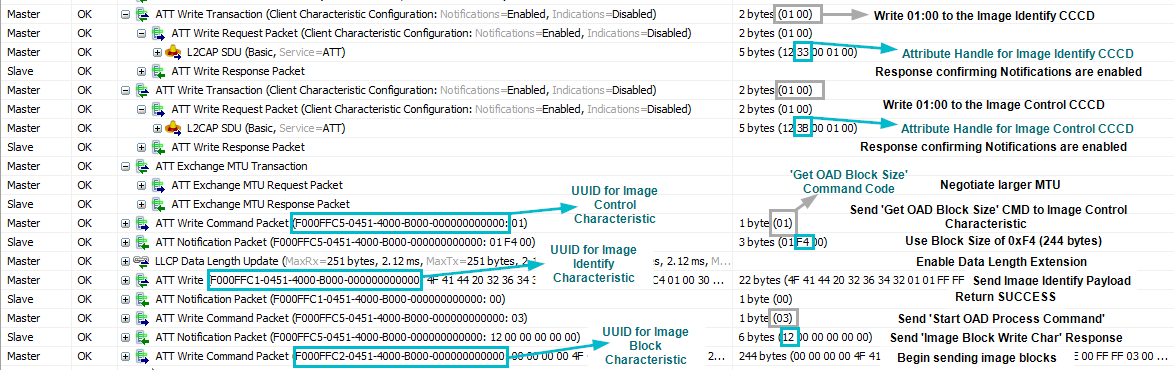Expand the Notification Packet ending 01 F4 00
The width and height of the screenshot is (1174, 370).
[x=125, y=242]
